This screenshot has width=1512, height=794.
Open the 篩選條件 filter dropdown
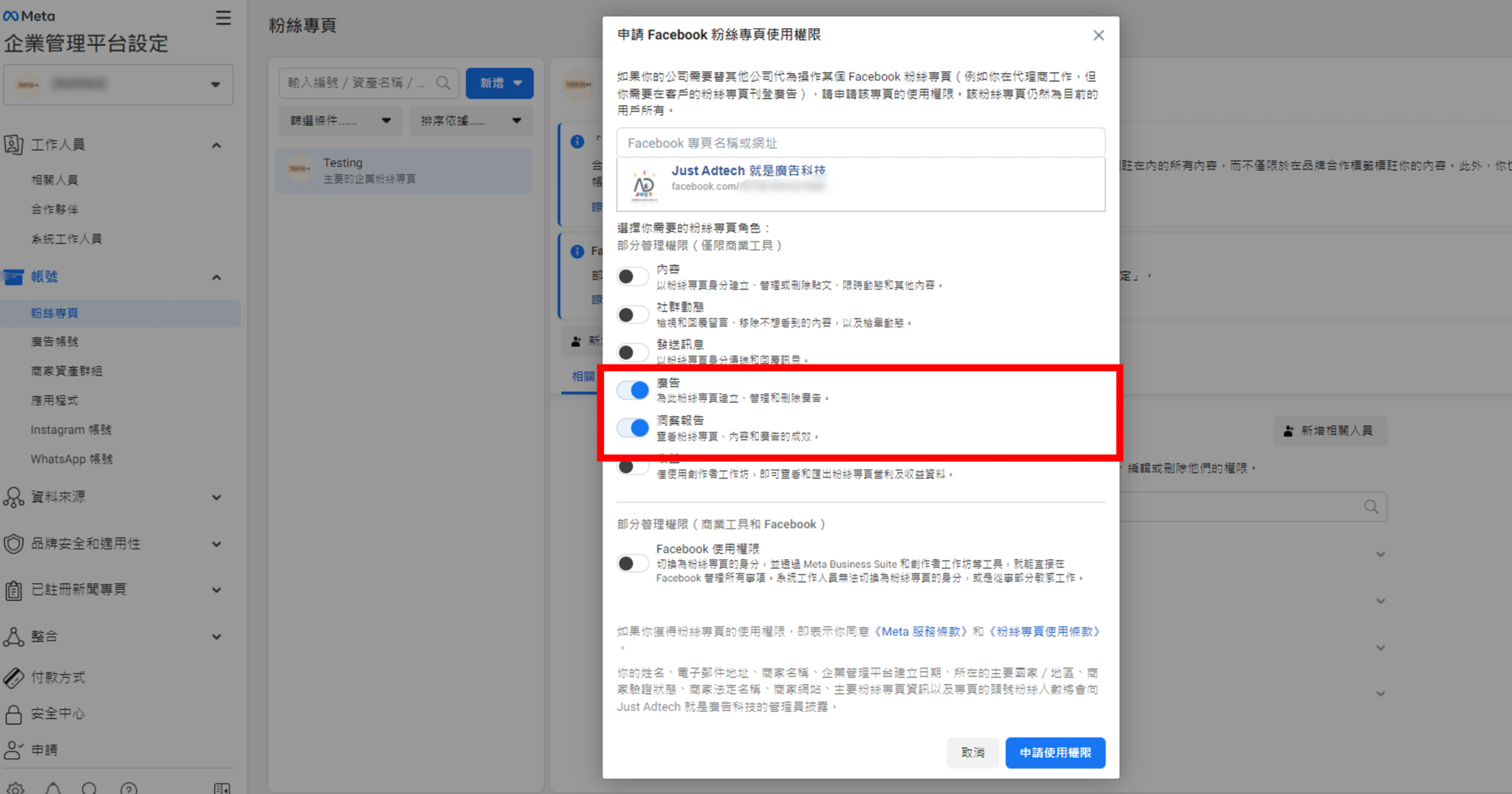coord(340,120)
